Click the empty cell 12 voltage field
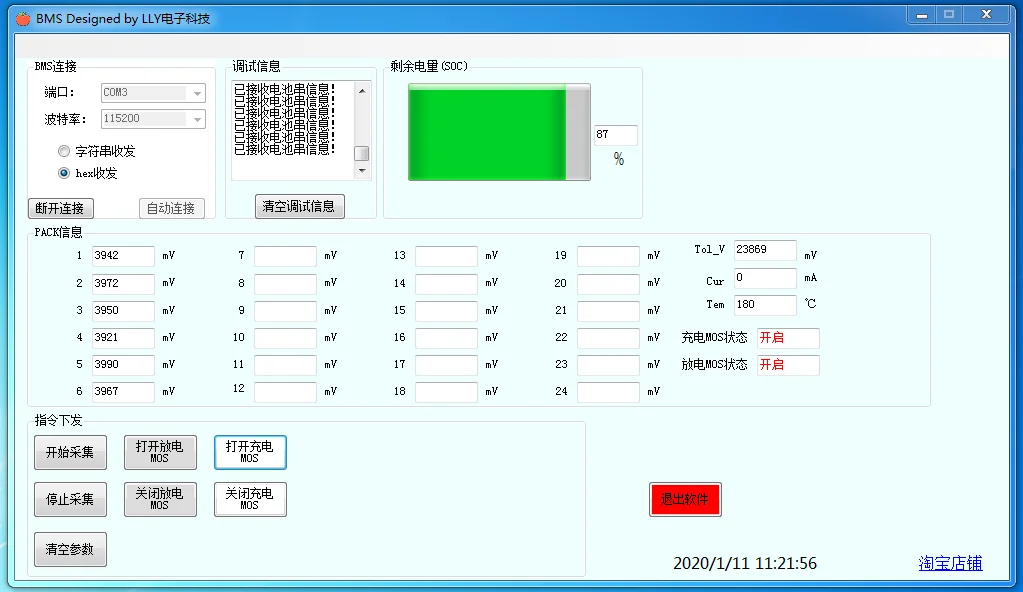This screenshot has width=1023, height=592. (x=285, y=392)
